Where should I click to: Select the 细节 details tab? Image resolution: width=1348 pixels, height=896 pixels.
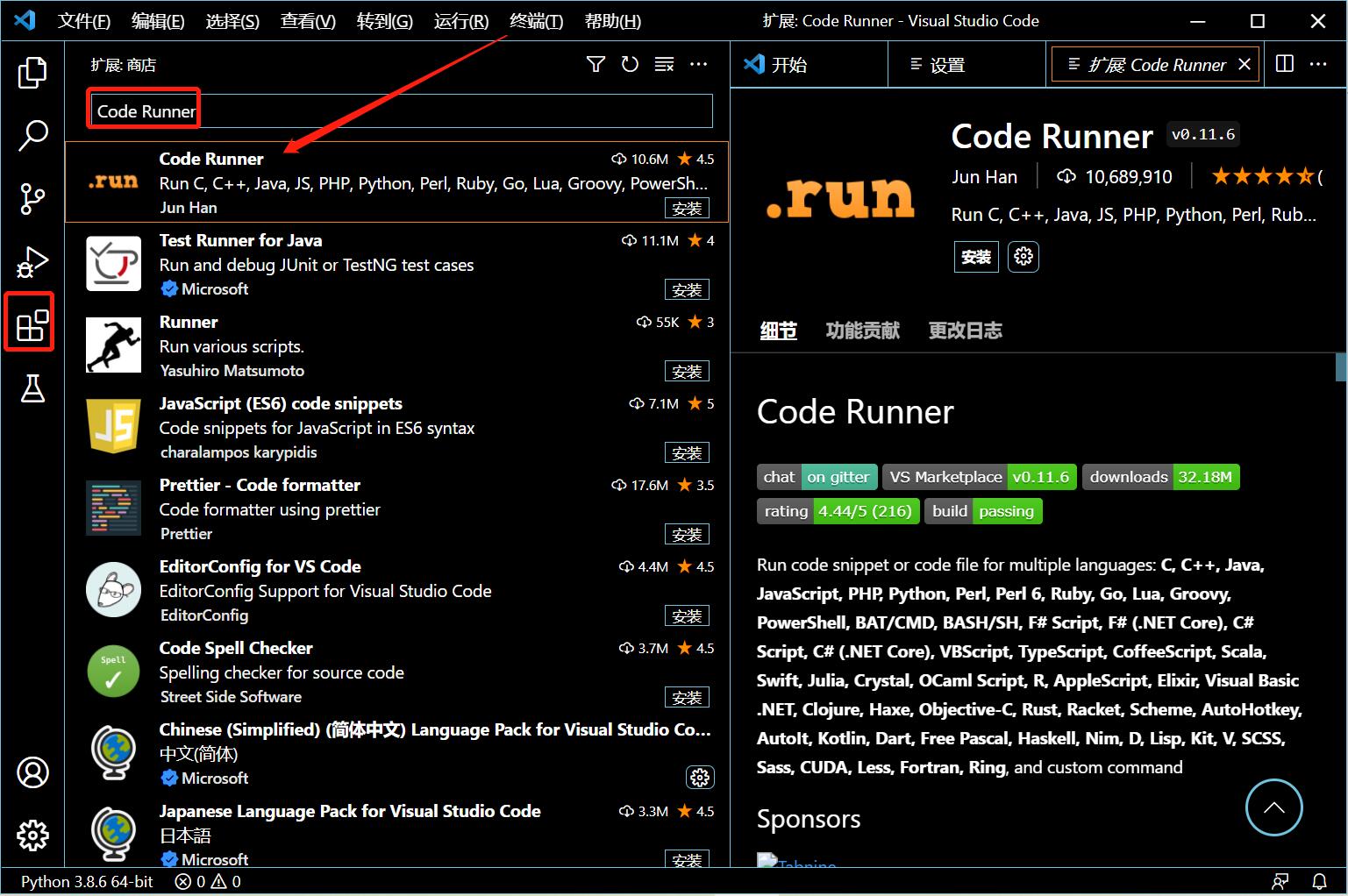click(x=778, y=331)
